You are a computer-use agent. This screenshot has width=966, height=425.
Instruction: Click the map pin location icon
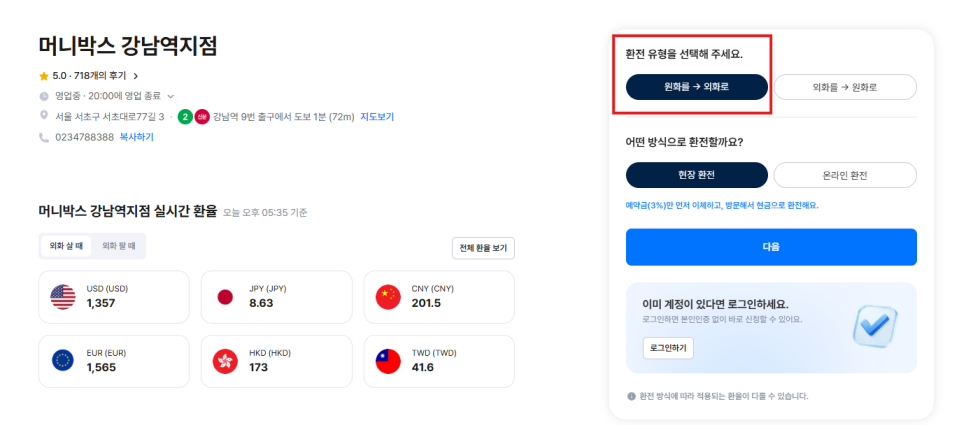44,115
